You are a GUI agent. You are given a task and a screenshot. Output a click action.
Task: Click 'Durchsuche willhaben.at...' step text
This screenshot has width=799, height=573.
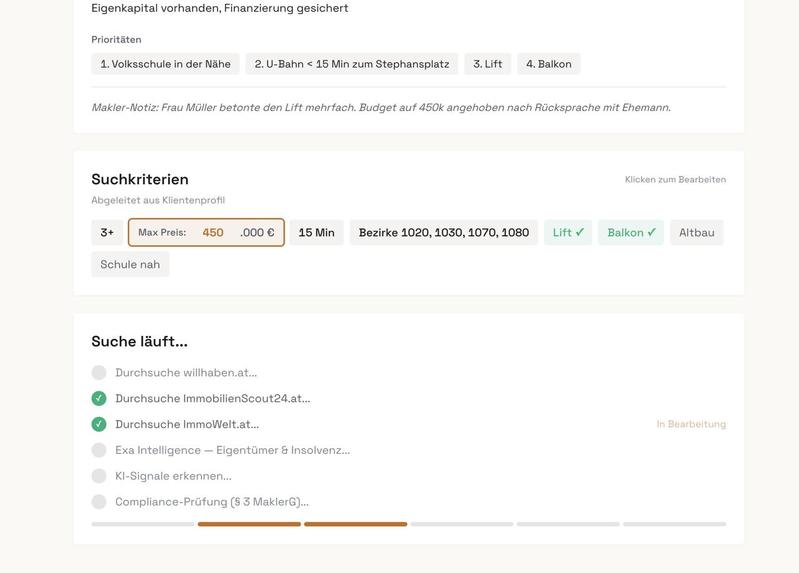(x=186, y=373)
